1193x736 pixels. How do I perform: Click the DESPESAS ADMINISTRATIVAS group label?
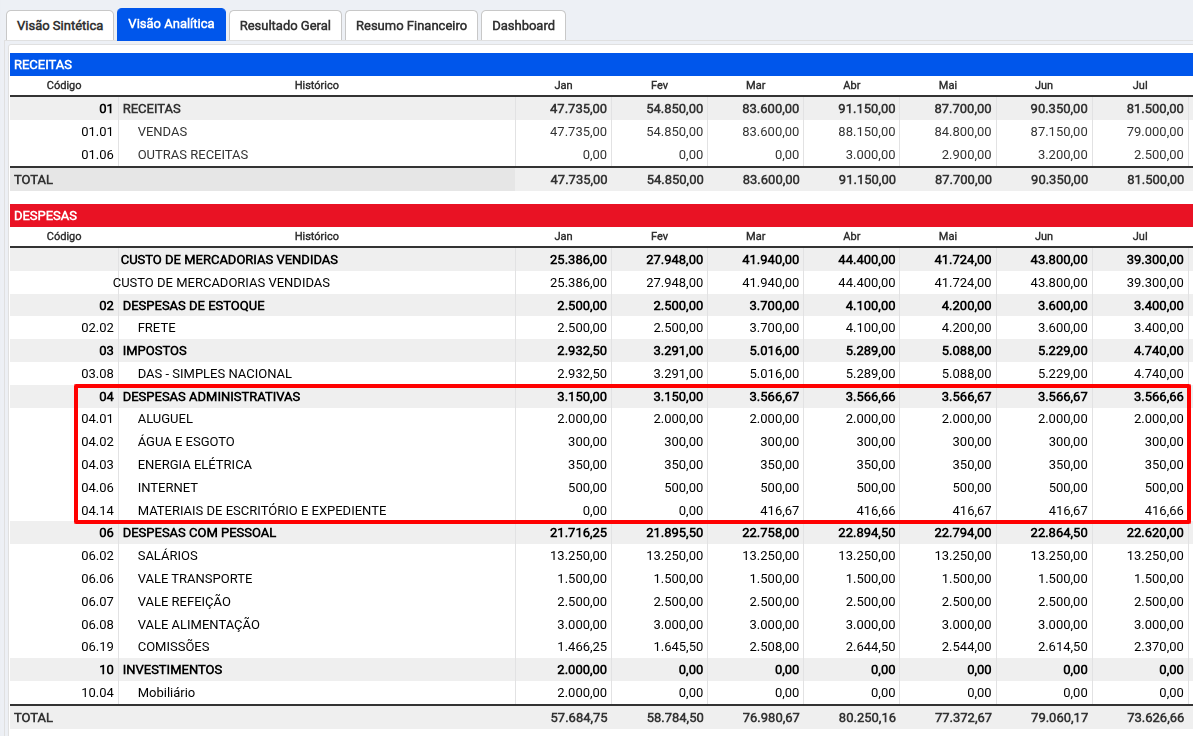tap(211, 397)
